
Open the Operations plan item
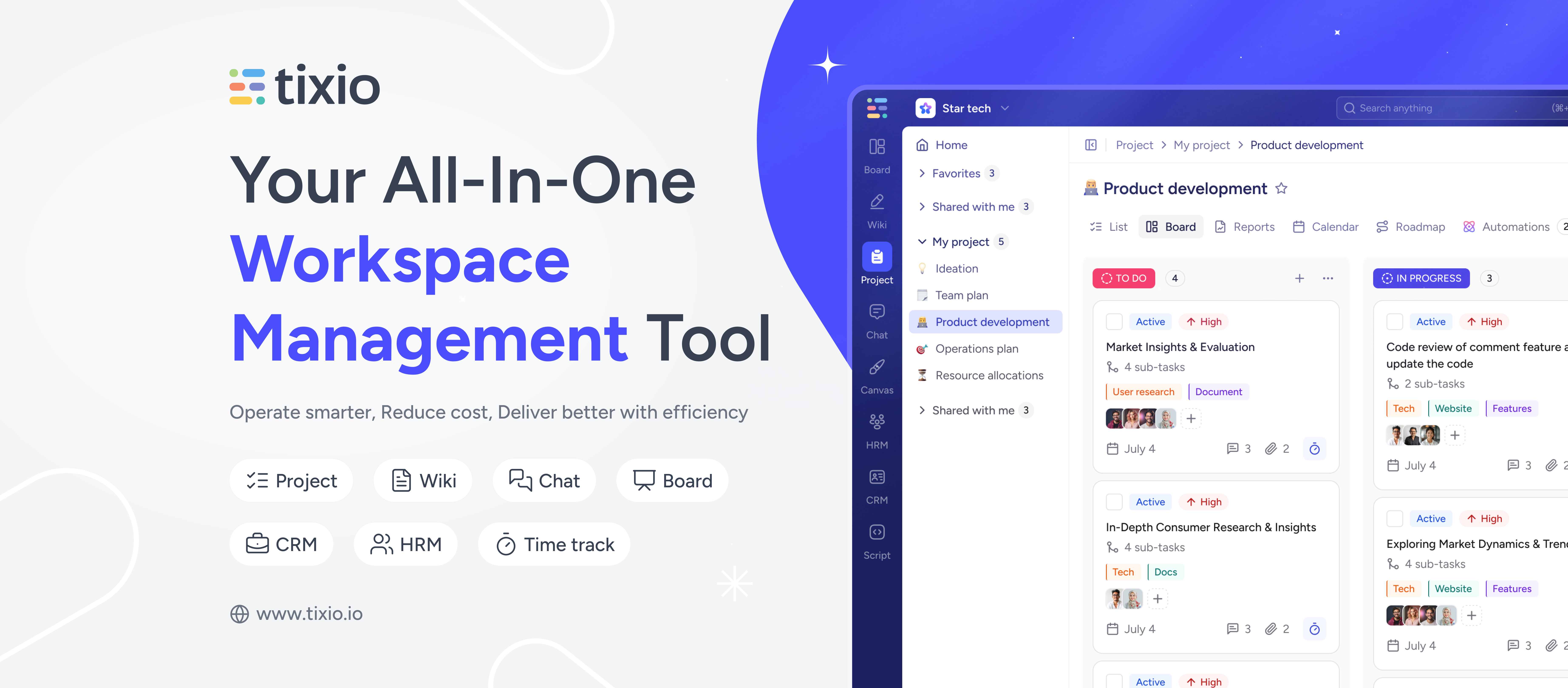(976, 348)
